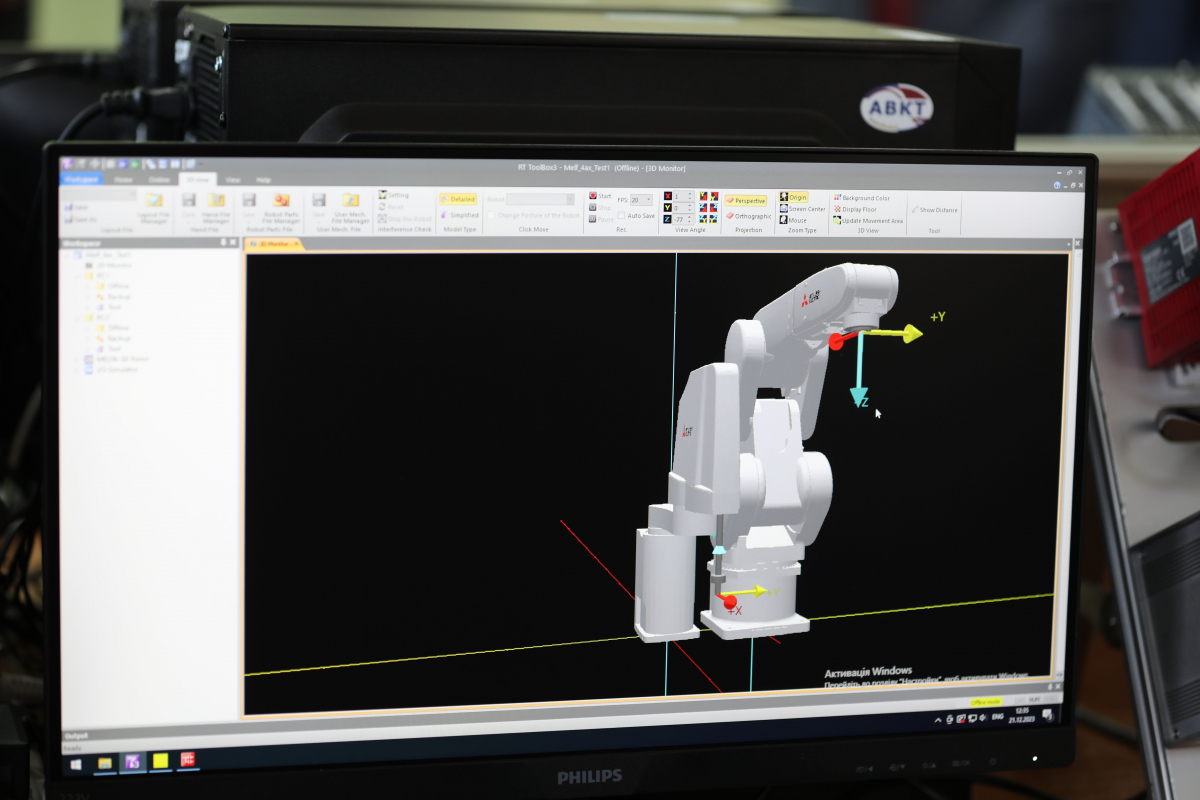Viewport: 1200px width, 800px height.
Task: Select the Origin zoom type
Action: [x=794, y=197]
